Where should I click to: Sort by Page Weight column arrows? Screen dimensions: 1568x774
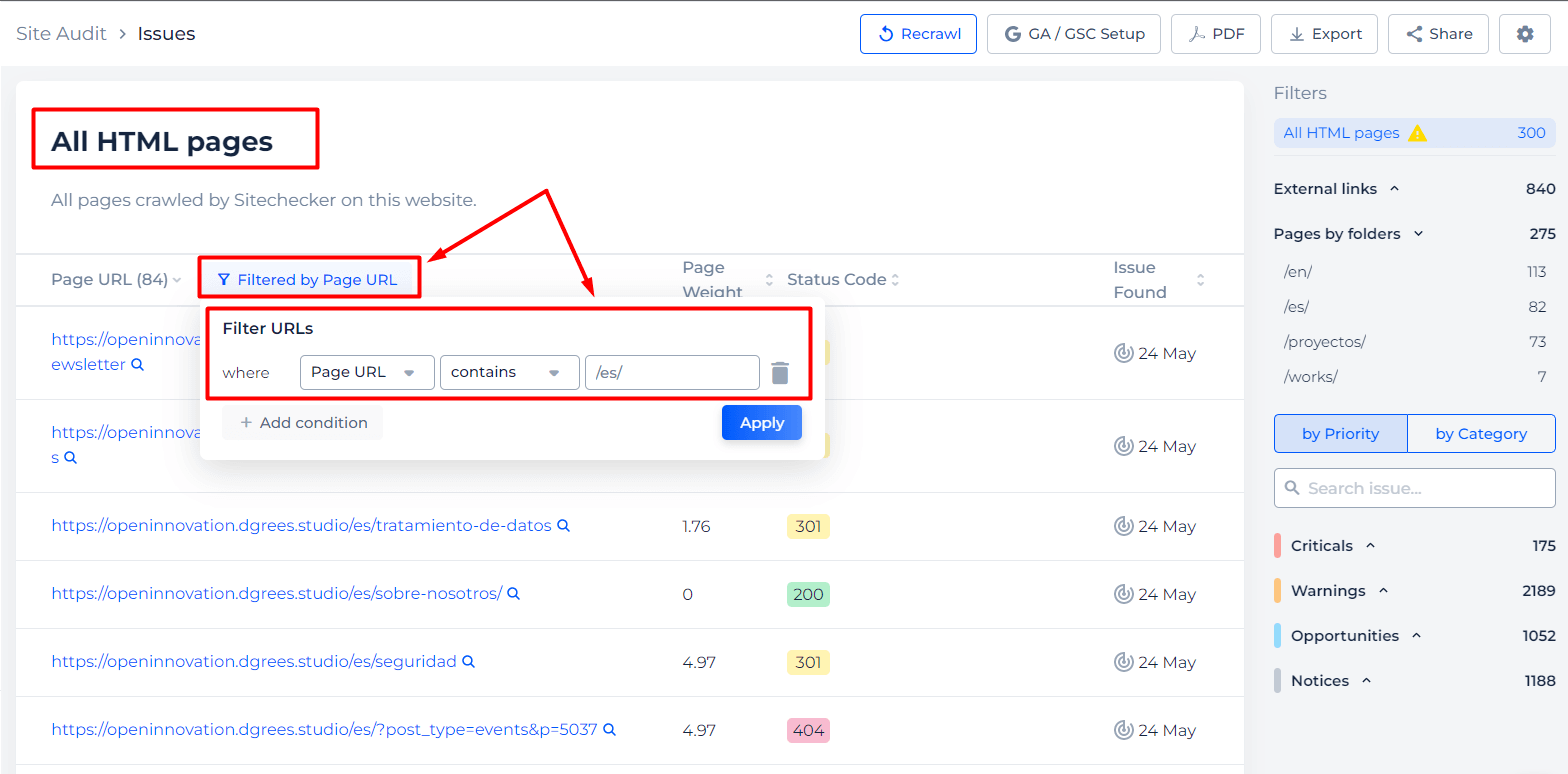coord(769,280)
